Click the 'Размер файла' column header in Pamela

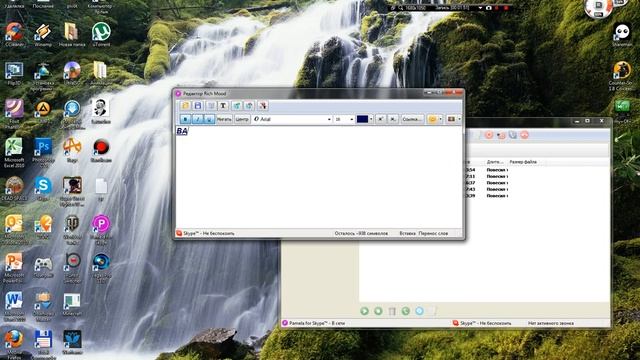523,162
